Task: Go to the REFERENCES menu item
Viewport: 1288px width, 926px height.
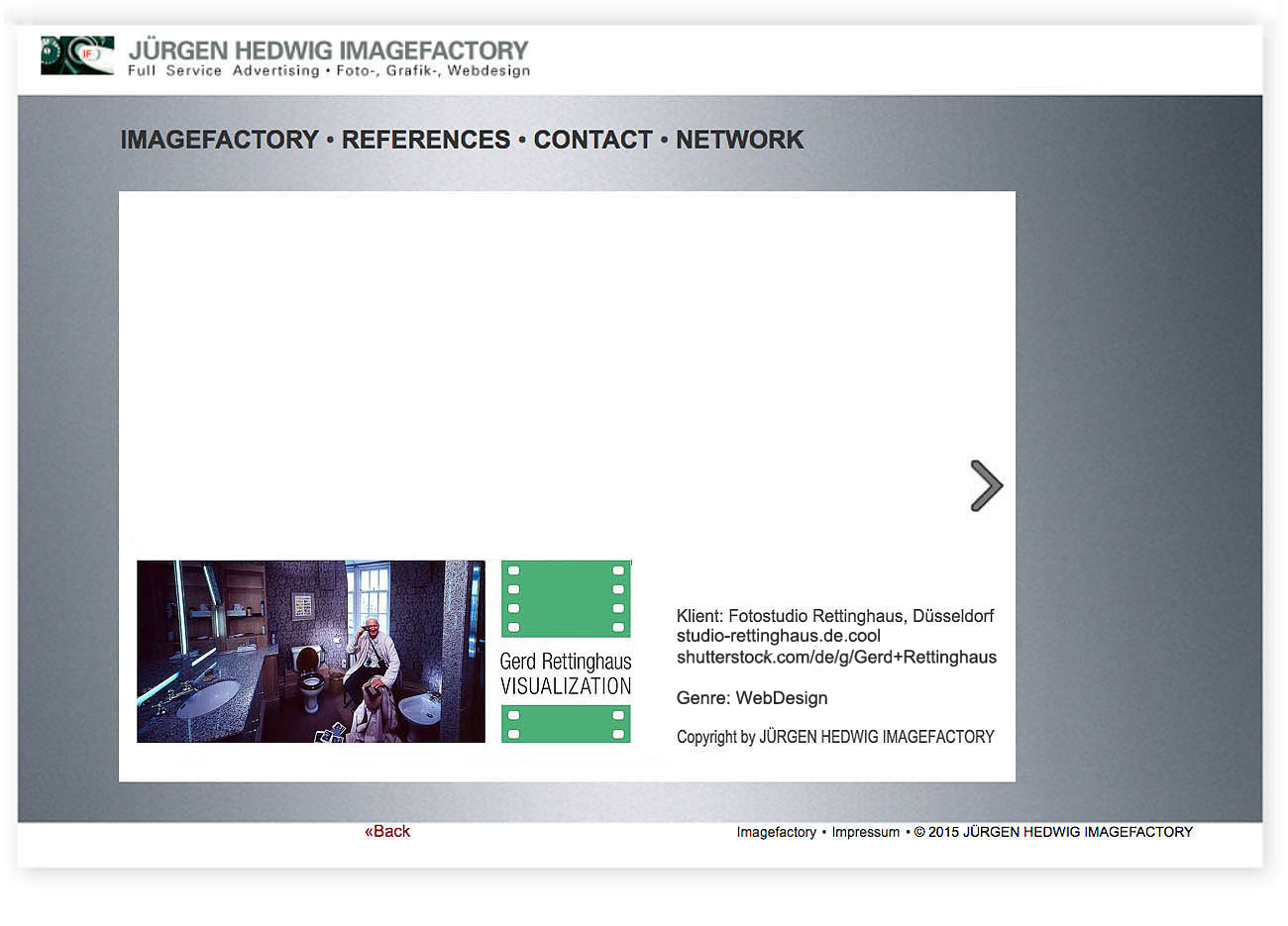Action: pos(425,140)
